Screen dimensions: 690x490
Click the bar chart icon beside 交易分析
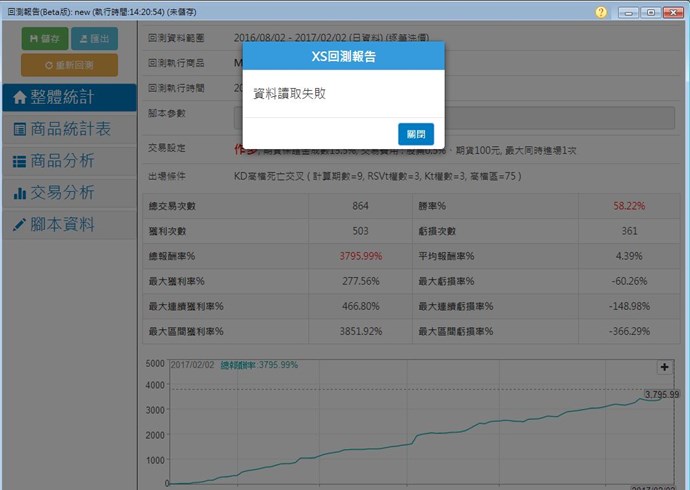coord(19,193)
